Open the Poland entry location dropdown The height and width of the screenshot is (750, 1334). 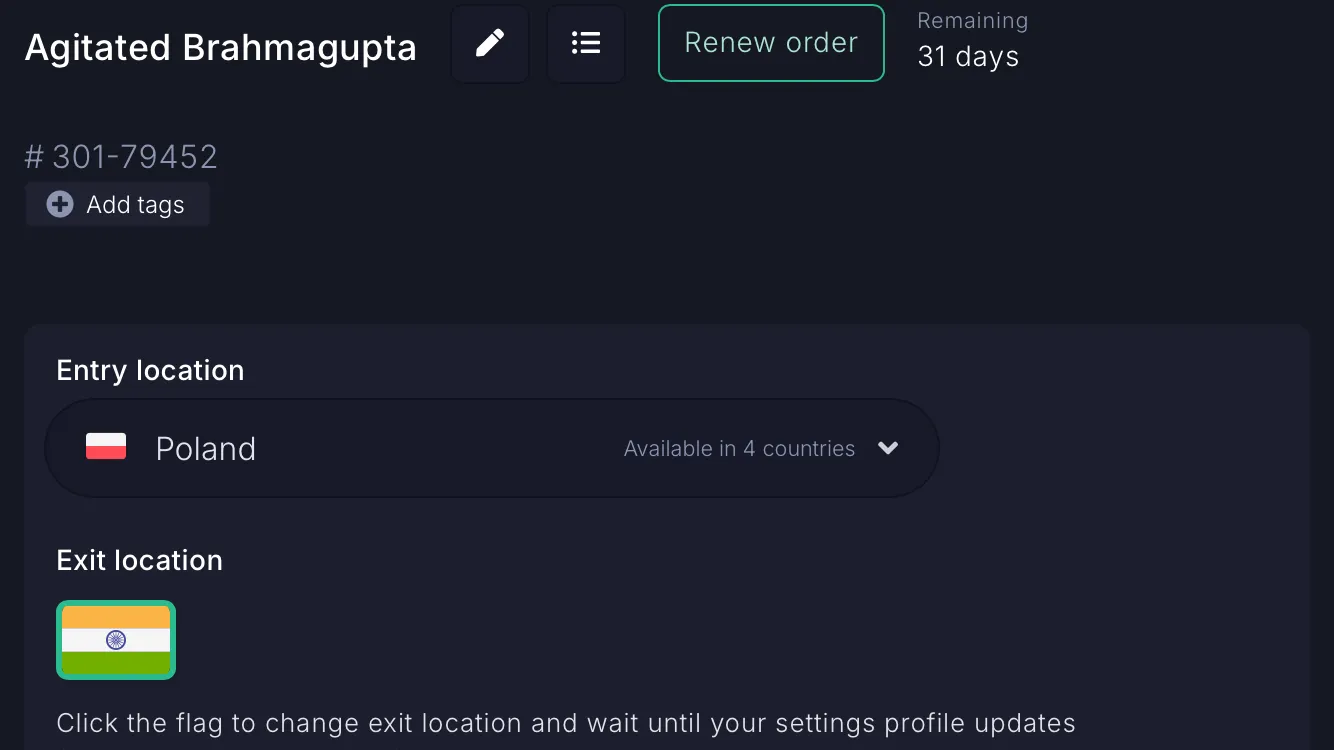(x=491, y=448)
